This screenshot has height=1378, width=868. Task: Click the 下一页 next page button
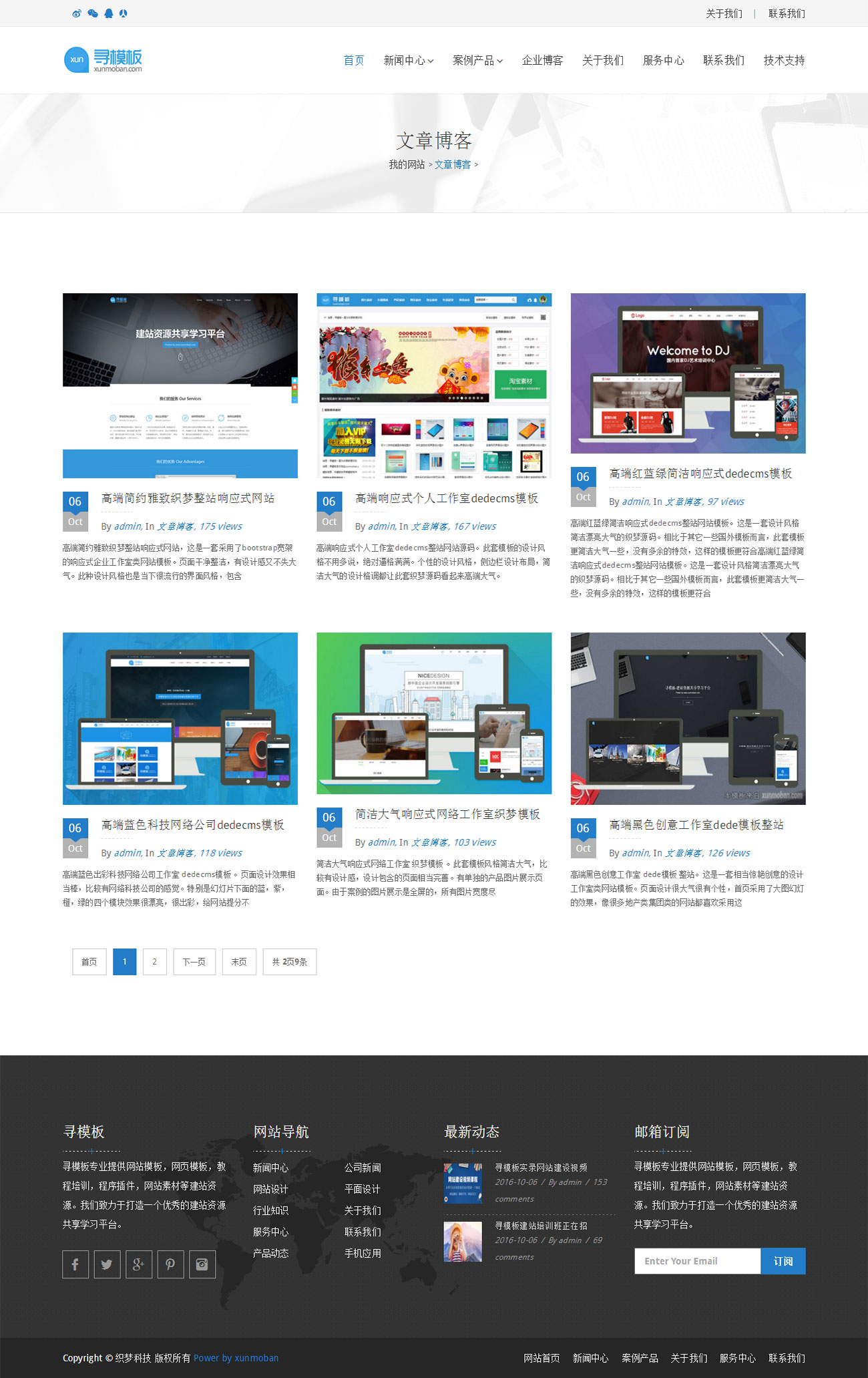tap(194, 962)
